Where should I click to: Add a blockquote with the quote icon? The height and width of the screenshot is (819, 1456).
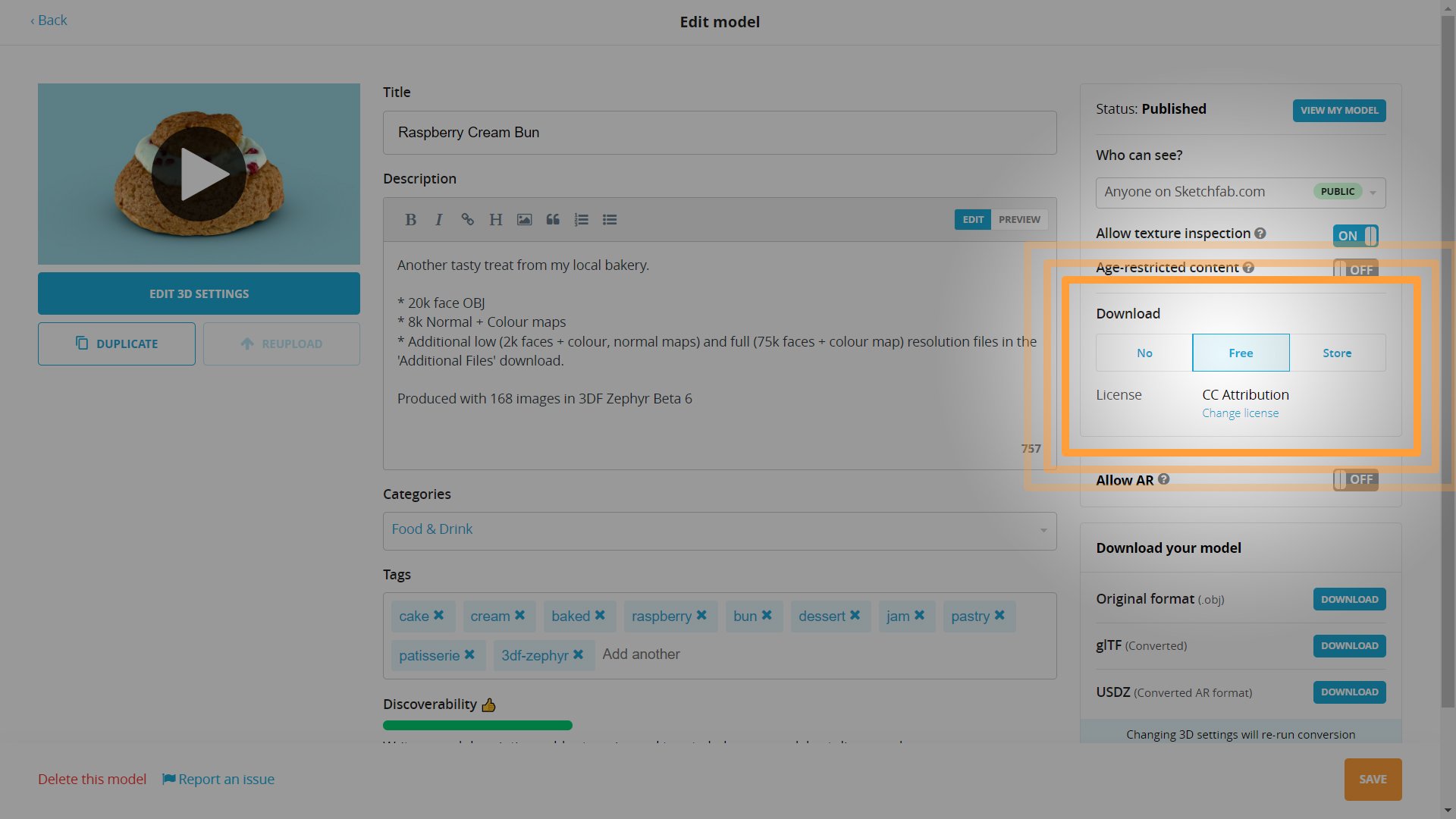pos(553,220)
